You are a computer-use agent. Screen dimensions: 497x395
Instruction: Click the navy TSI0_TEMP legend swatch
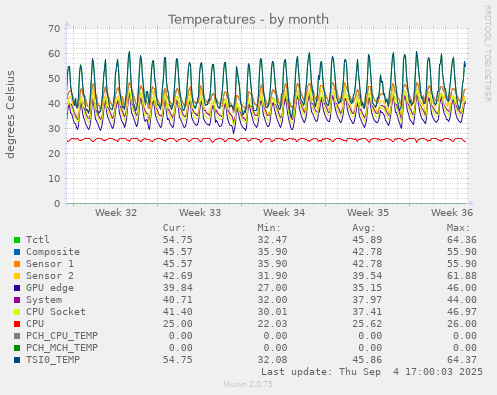17,360
